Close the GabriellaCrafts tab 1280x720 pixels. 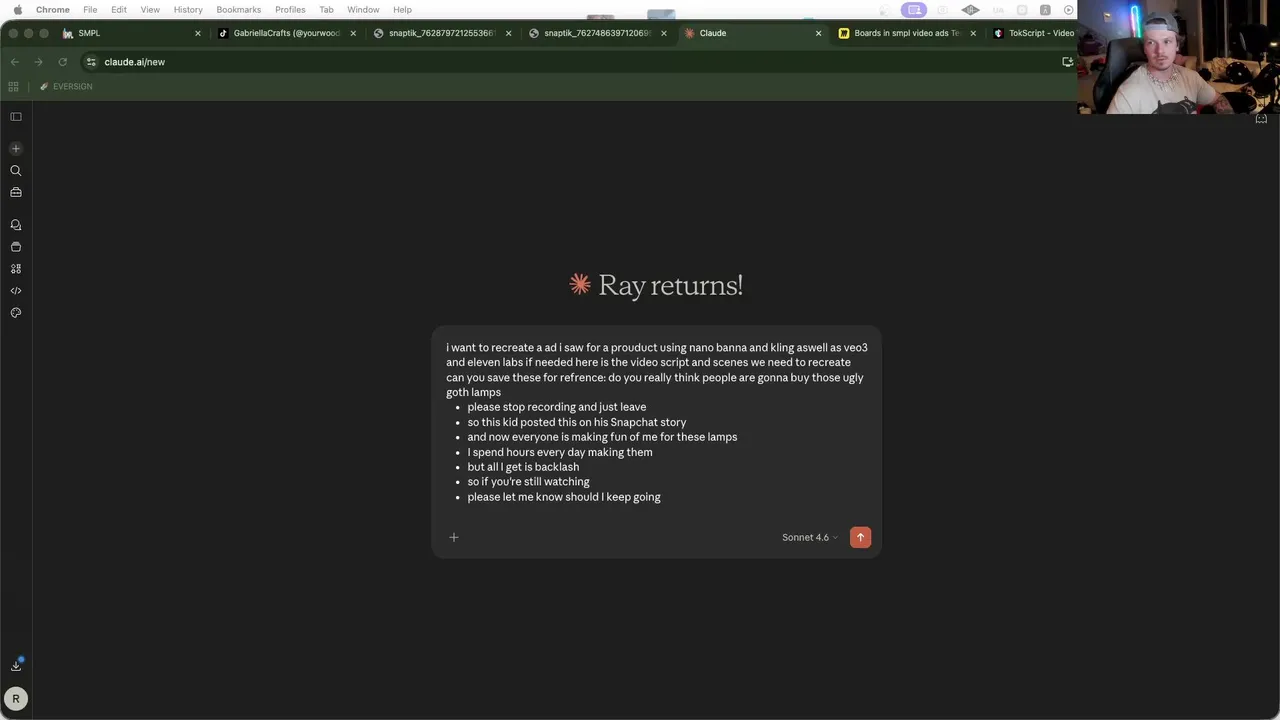coord(353,33)
